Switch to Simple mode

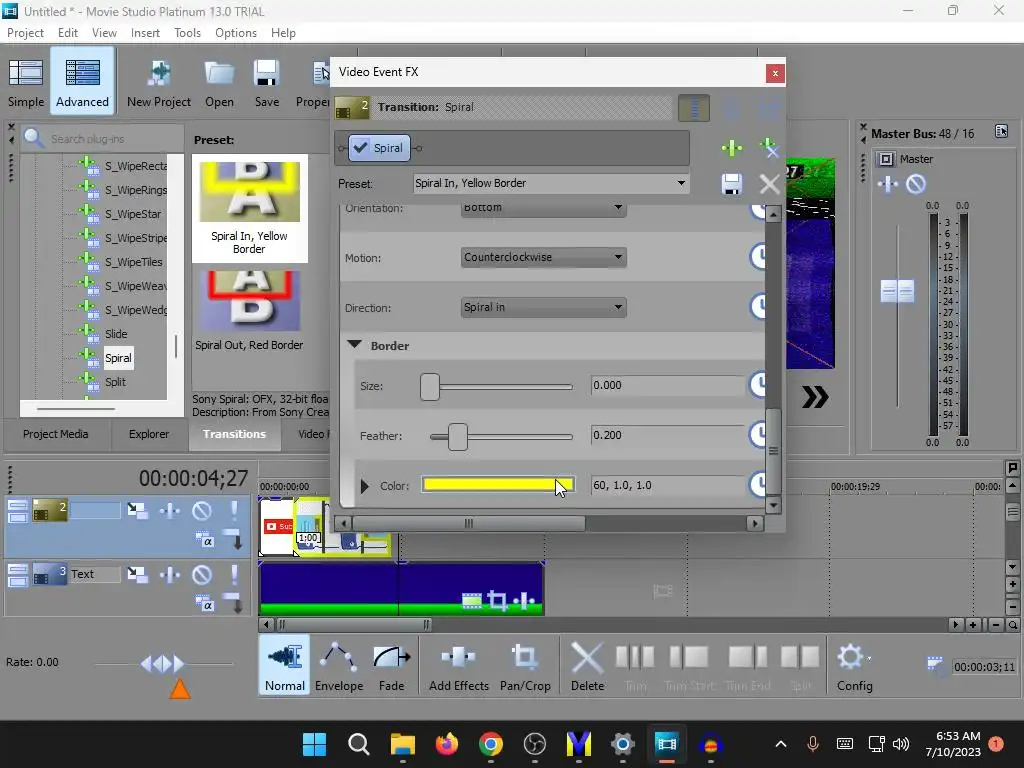[25, 82]
